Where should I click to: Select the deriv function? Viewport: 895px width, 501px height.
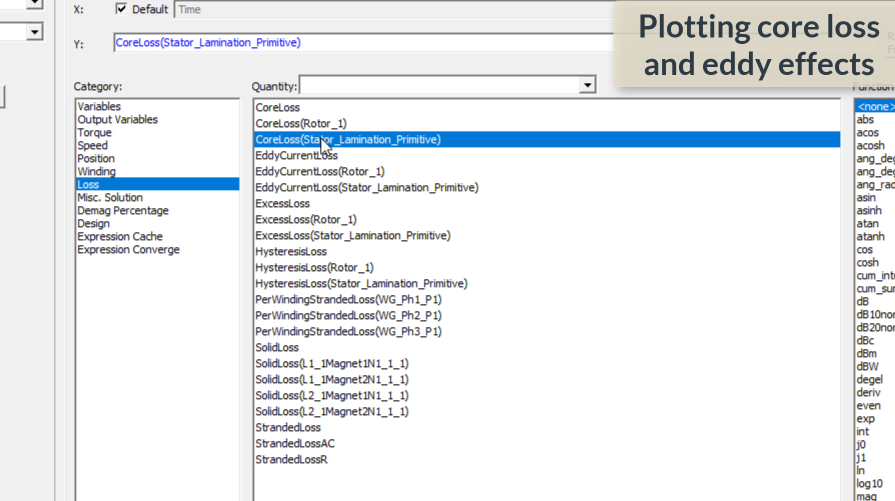coord(869,392)
